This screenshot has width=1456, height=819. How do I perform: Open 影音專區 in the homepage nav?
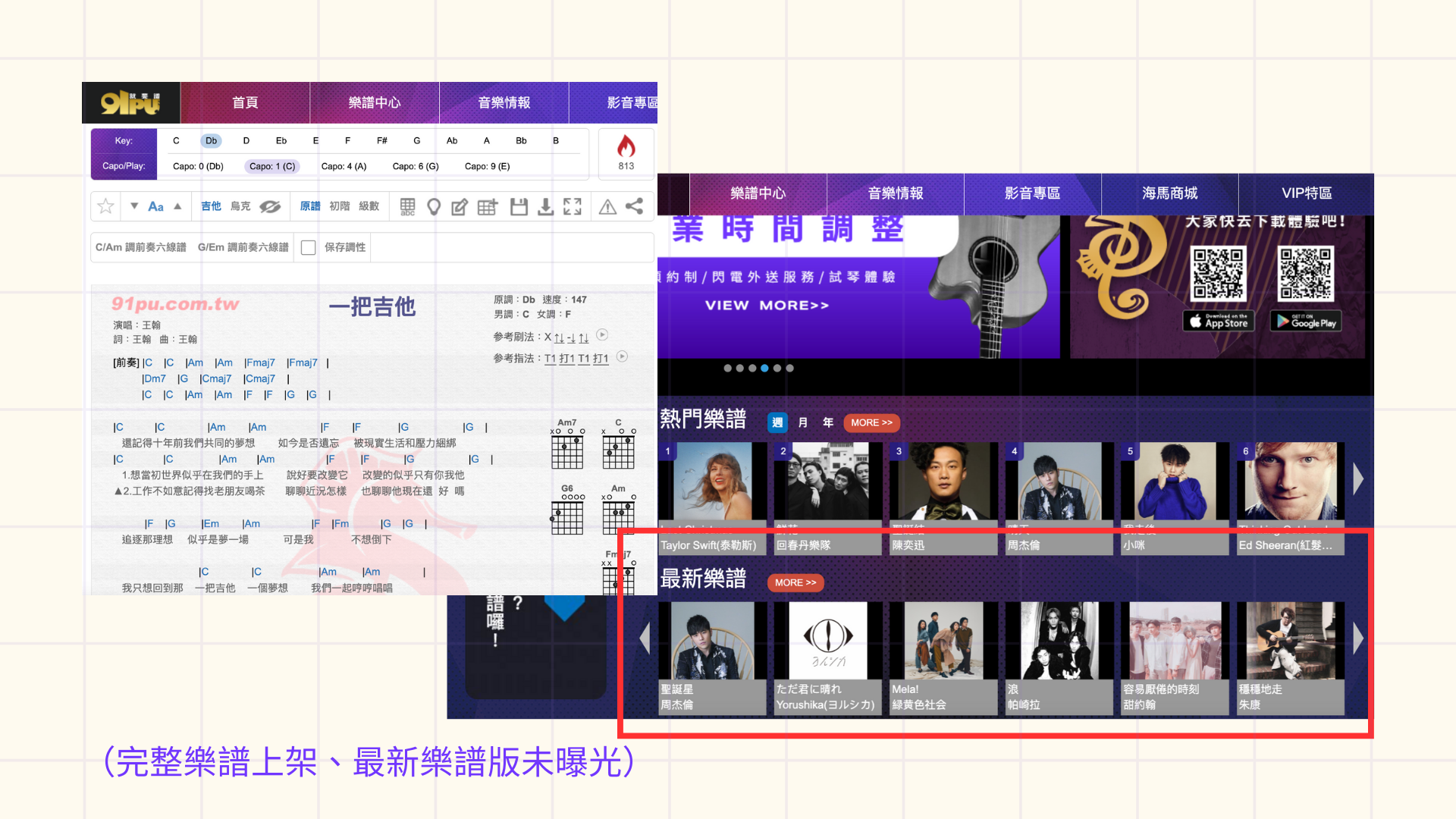[1032, 193]
